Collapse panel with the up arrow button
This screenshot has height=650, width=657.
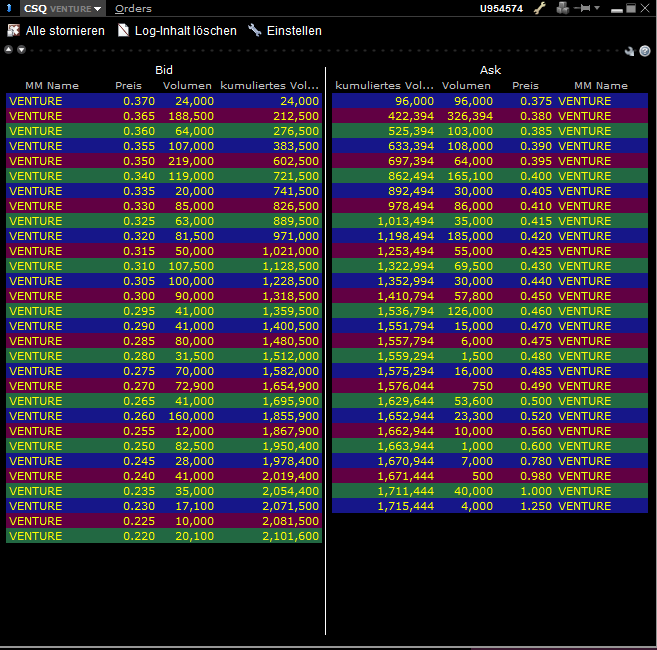[x=9, y=49]
